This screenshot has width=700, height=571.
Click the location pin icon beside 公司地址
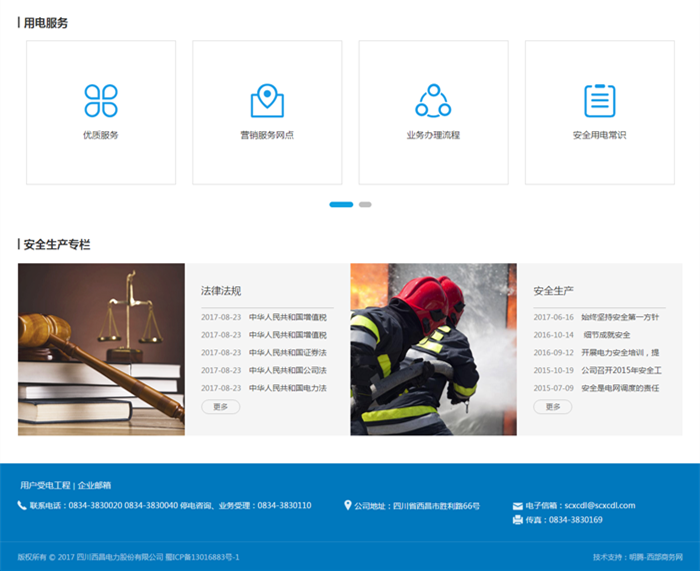(x=348, y=506)
